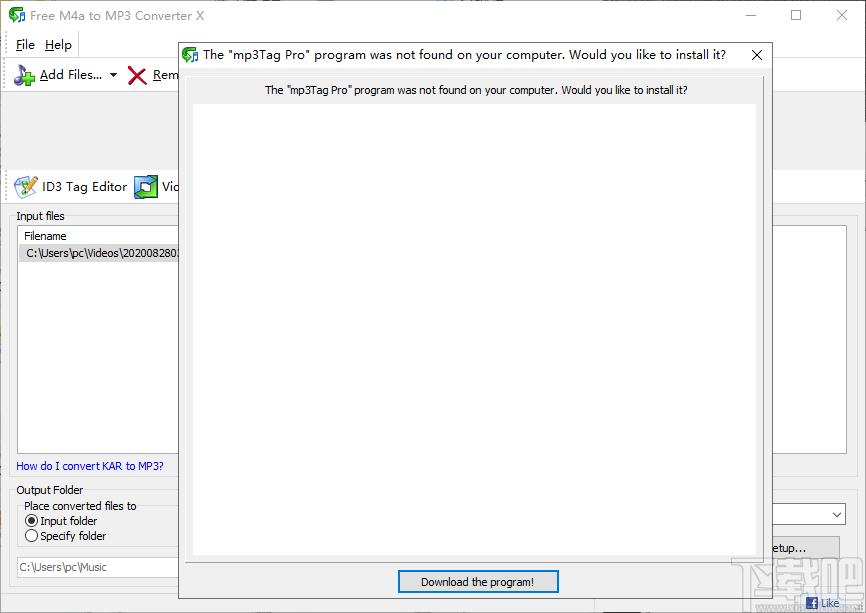
Task: Maximize the Free M4a to MP3 Converter window
Action: [x=796, y=15]
